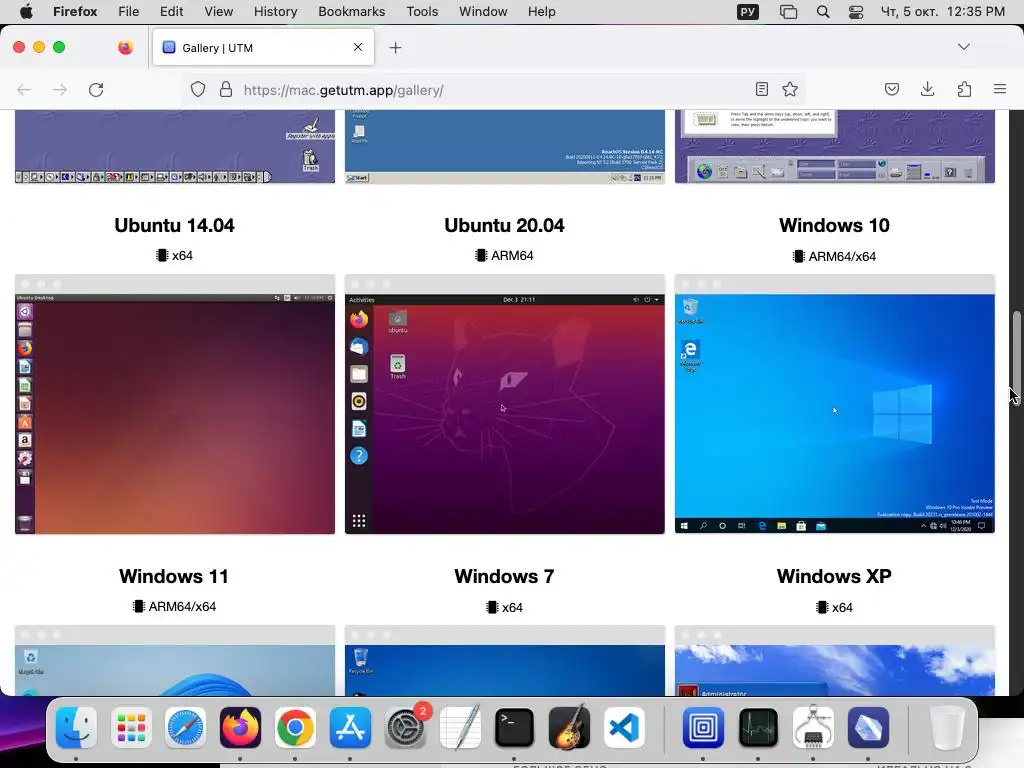Click the Ubuntu 14.04 desktop screenshot

tap(175, 404)
